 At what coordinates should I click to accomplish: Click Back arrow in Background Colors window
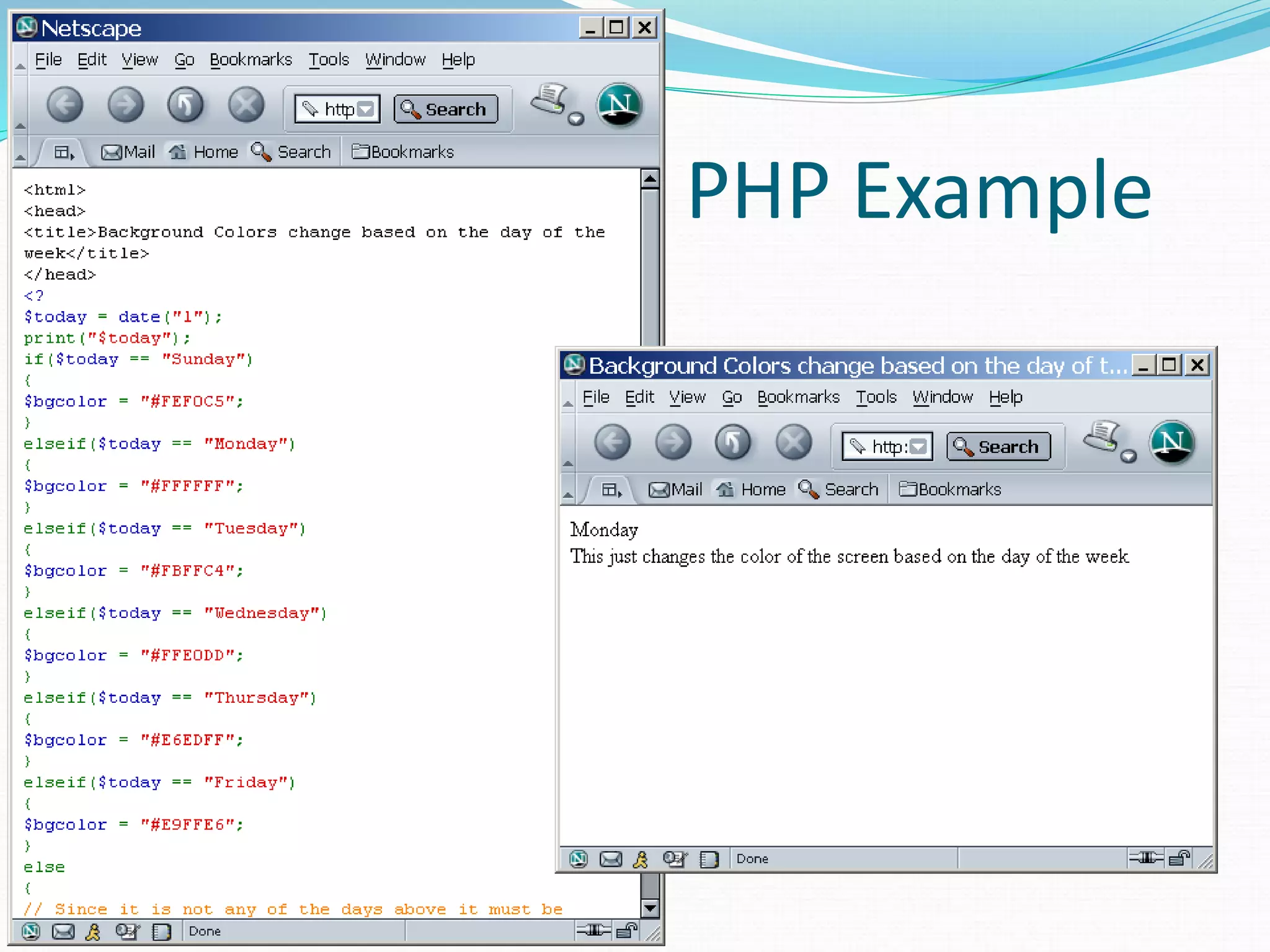(612, 442)
